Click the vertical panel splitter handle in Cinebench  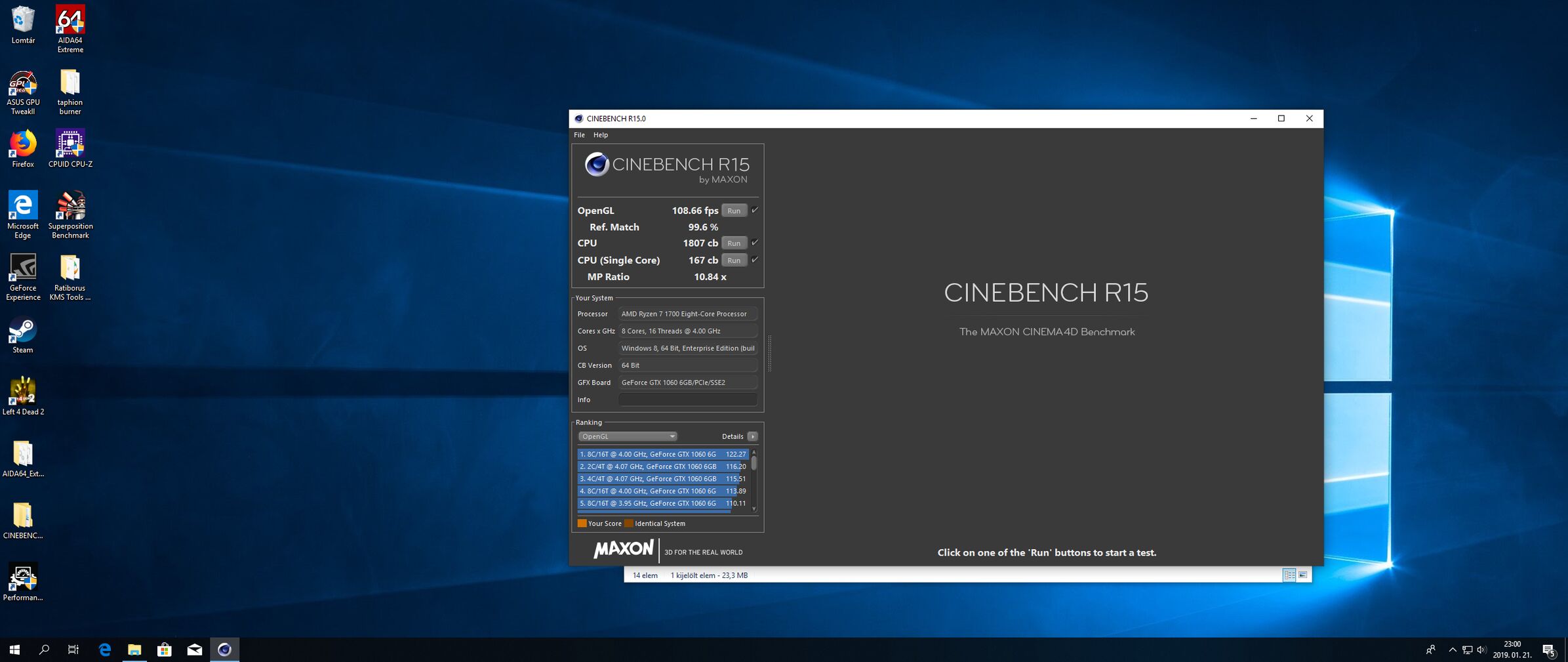tap(769, 354)
